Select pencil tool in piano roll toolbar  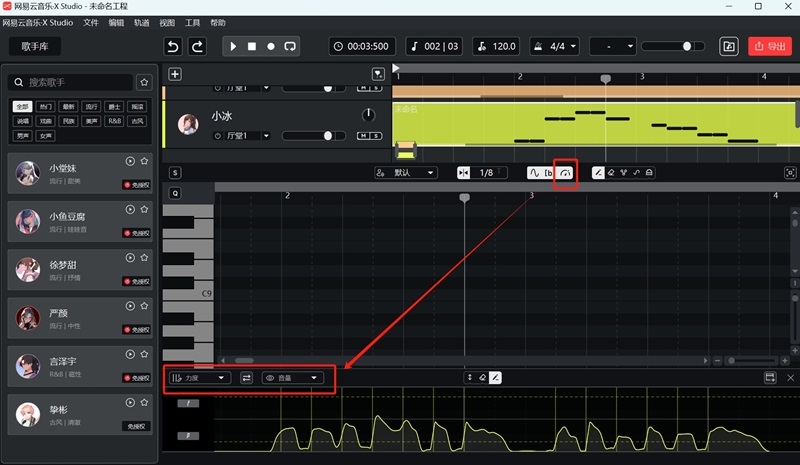pos(598,173)
